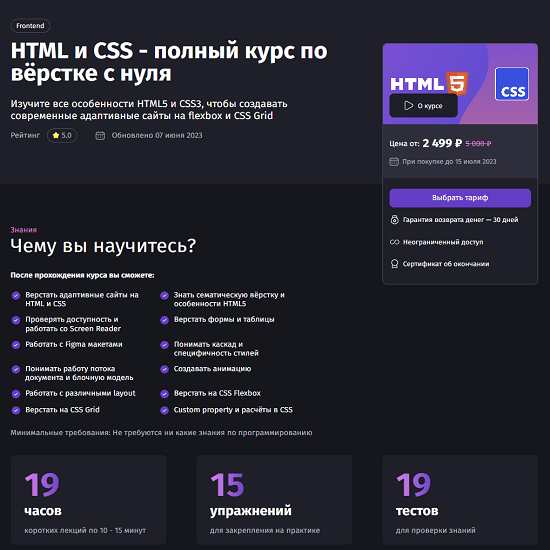Screen dimensions: 550x550
Task: Click checkmark beside 'Верстать на CSS Flexbox'
Action: click(x=165, y=394)
